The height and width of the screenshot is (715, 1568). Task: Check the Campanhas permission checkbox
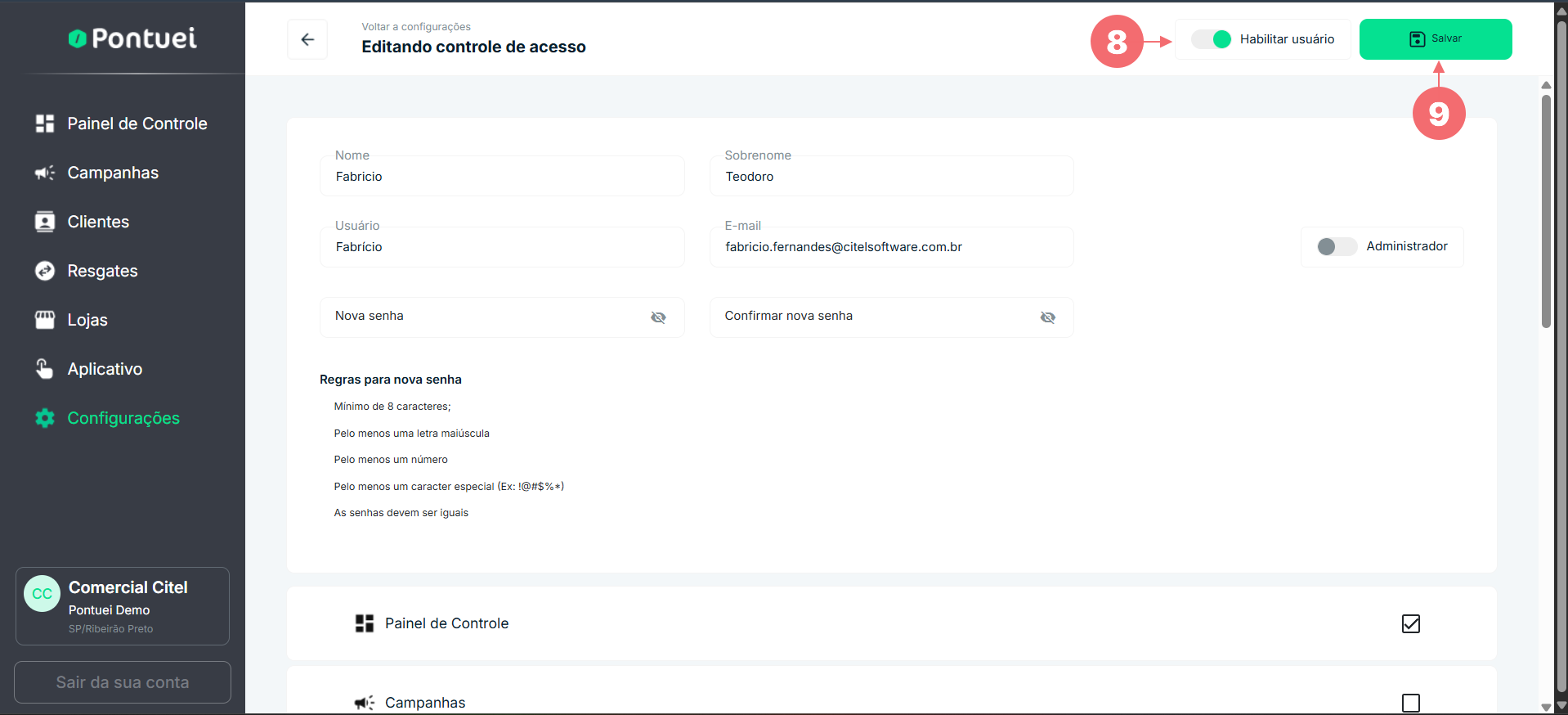1410,702
